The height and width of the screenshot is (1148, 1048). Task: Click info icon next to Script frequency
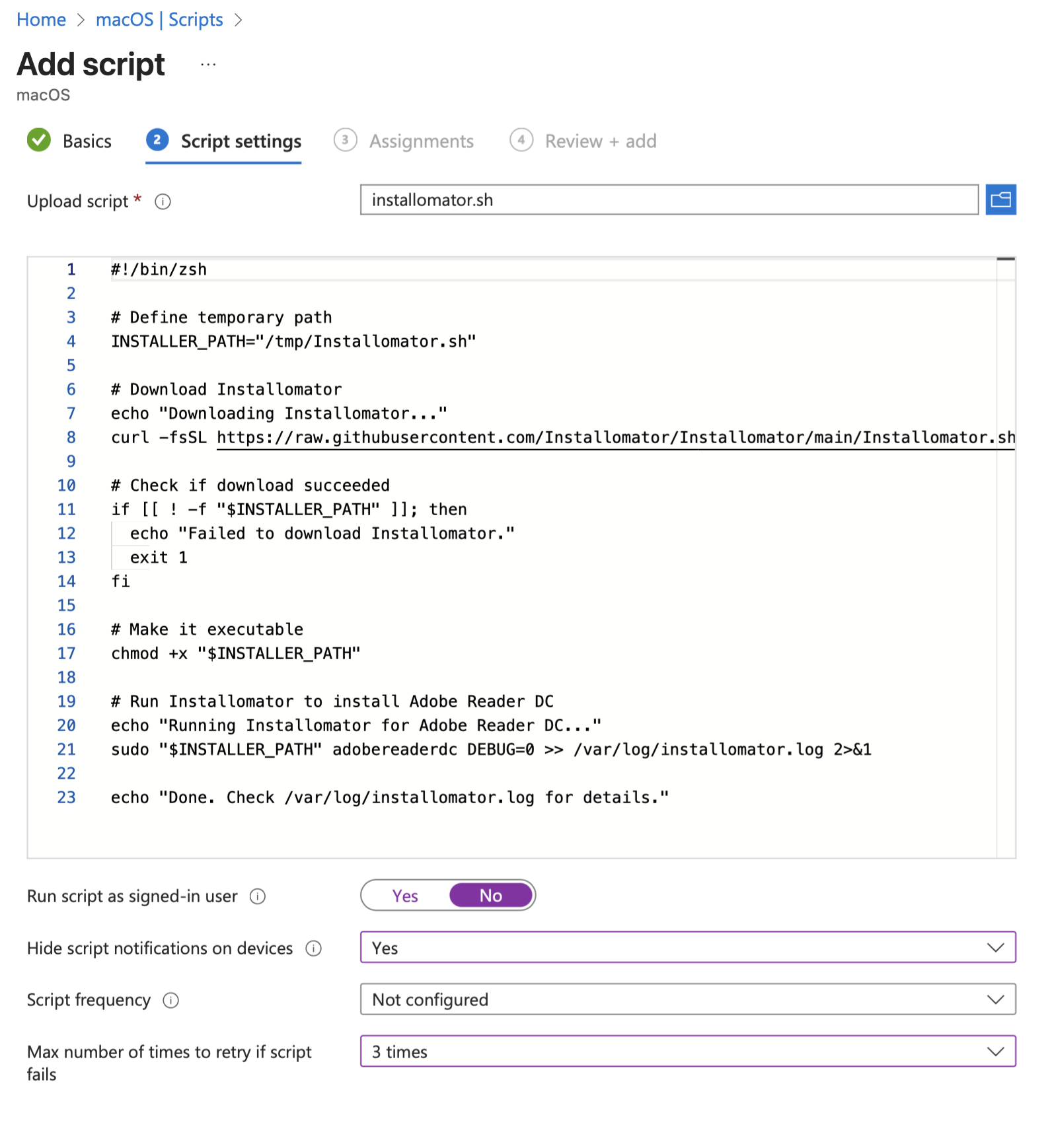pos(170,1000)
